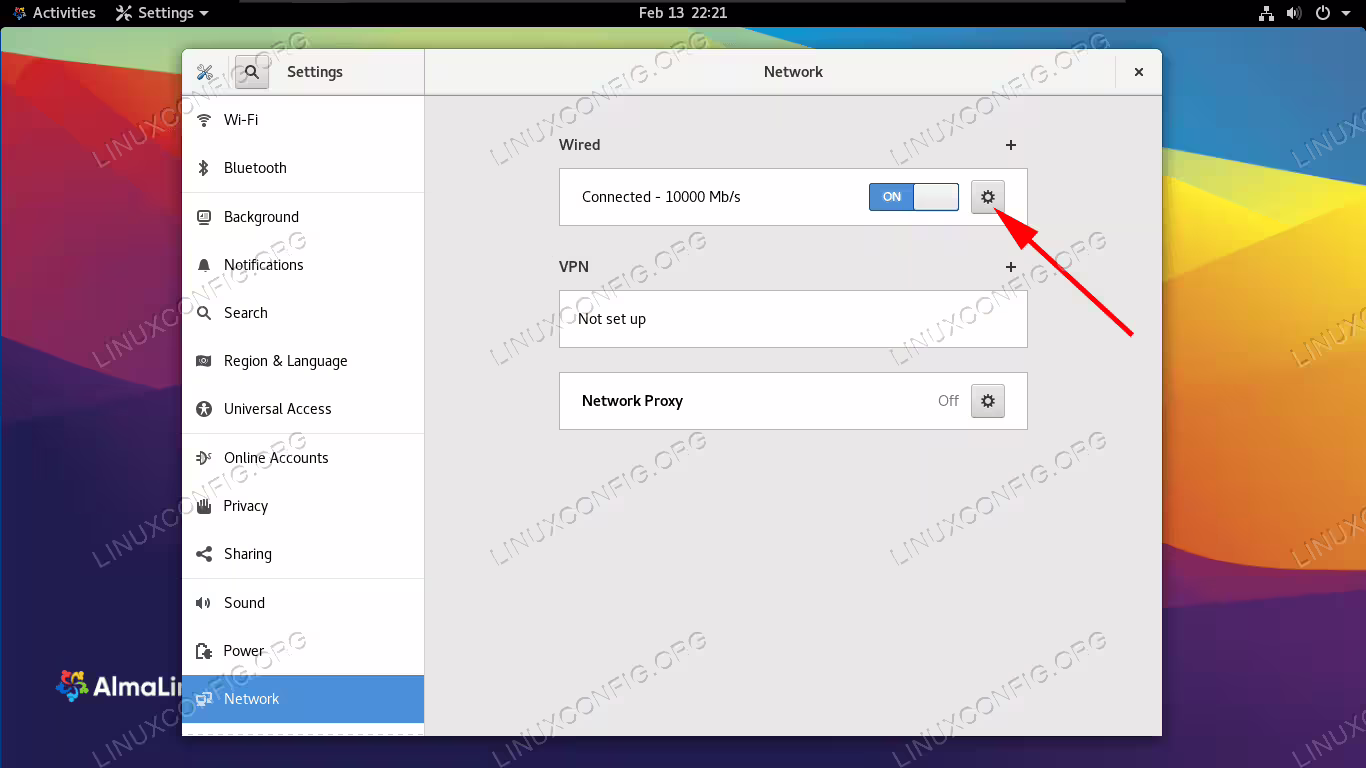The width and height of the screenshot is (1366, 768).
Task: Click the Notifications bell icon
Action: (204, 265)
